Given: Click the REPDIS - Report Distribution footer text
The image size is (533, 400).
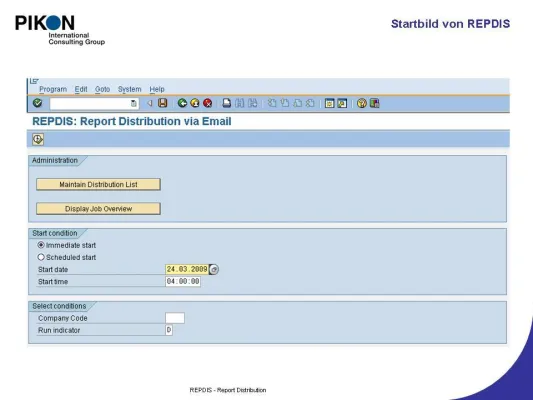Looking at the screenshot, I should [x=228, y=390].
